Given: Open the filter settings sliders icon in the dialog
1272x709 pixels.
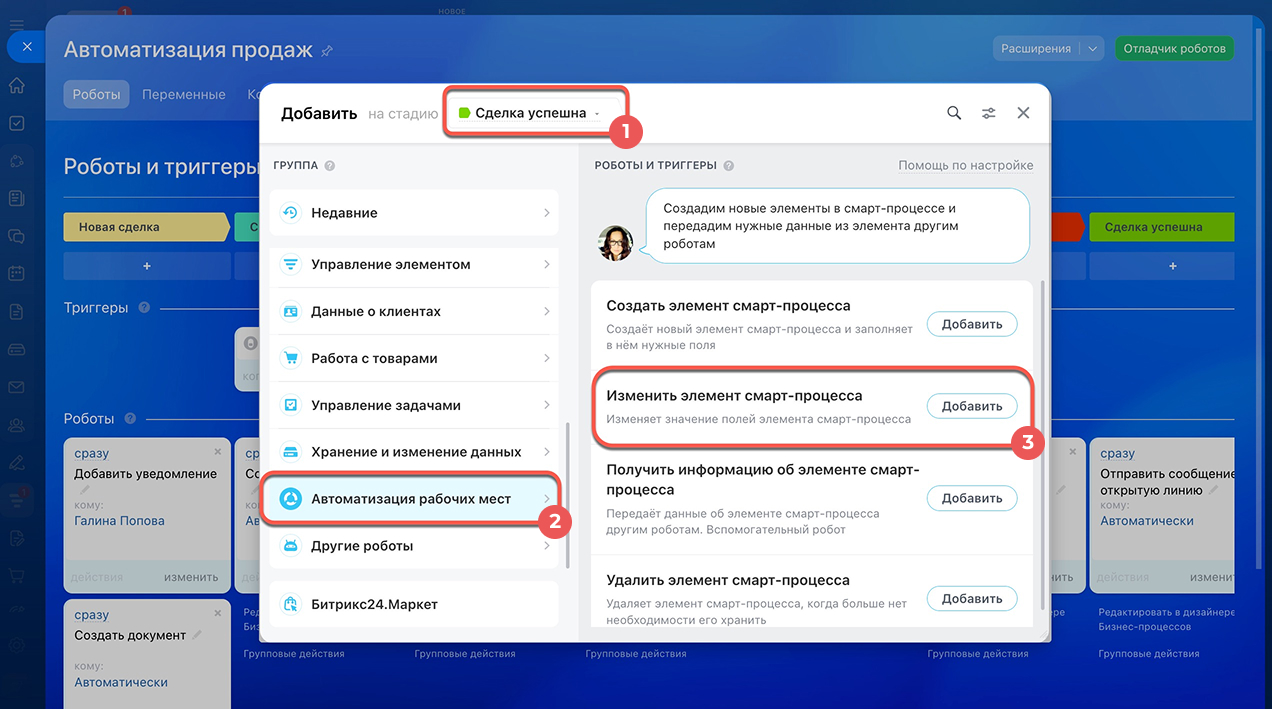Looking at the screenshot, I should tap(988, 113).
